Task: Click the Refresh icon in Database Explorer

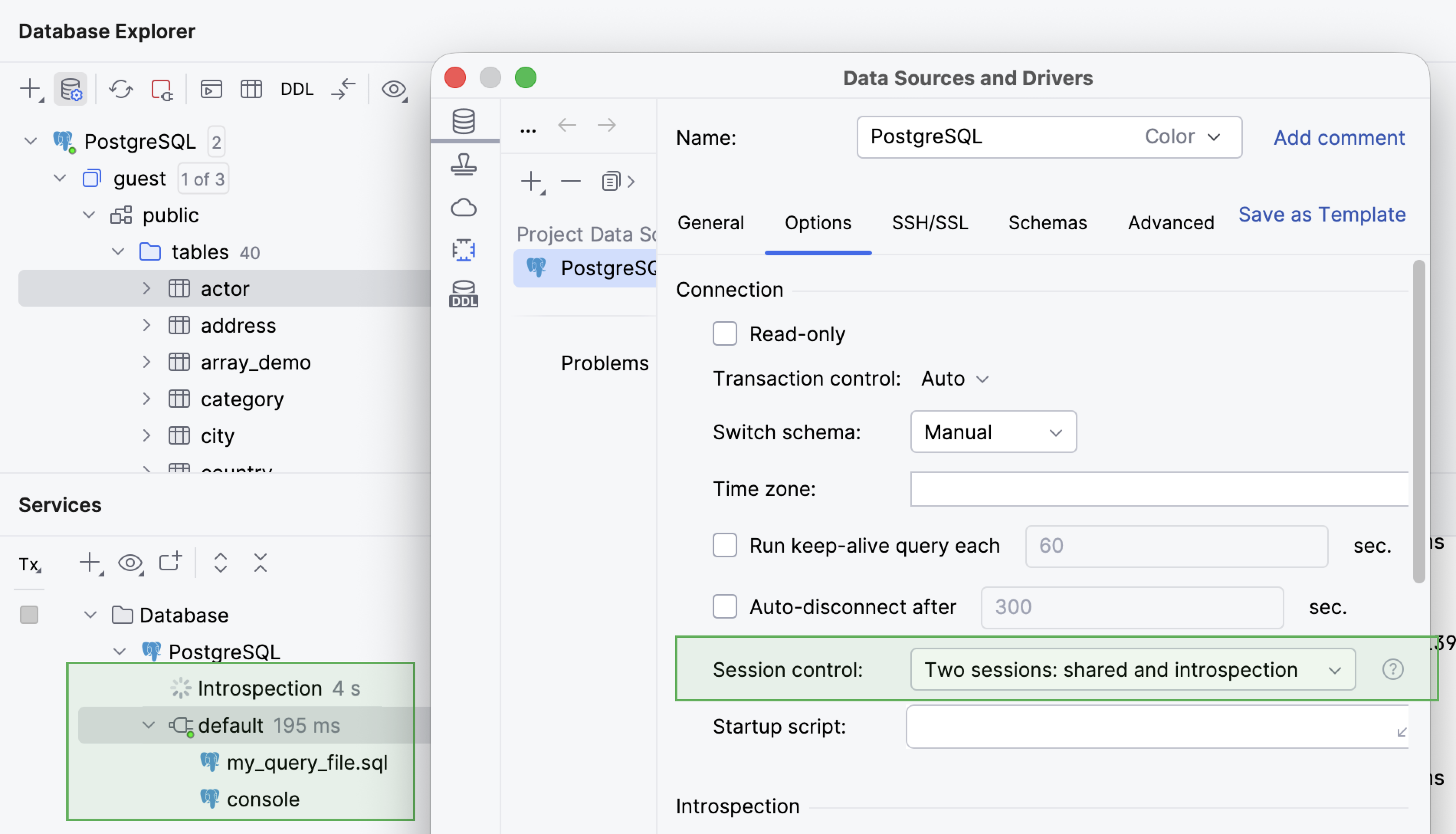Action: 121,89
